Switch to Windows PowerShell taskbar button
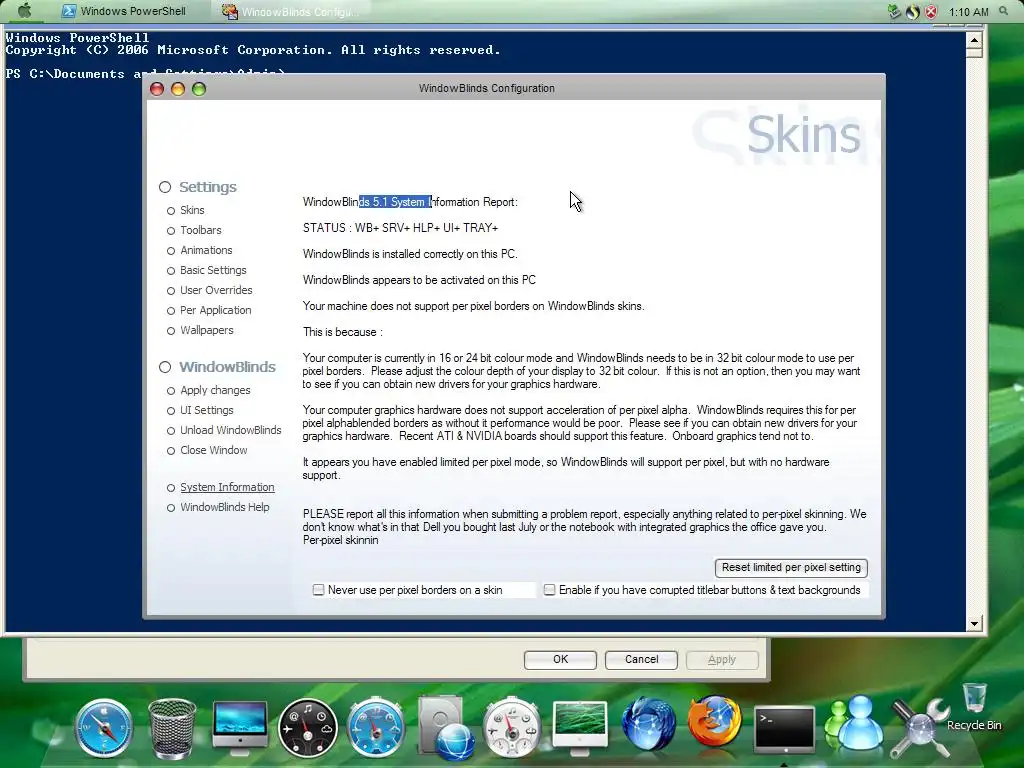The width and height of the screenshot is (1024, 768). tap(123, 11)
